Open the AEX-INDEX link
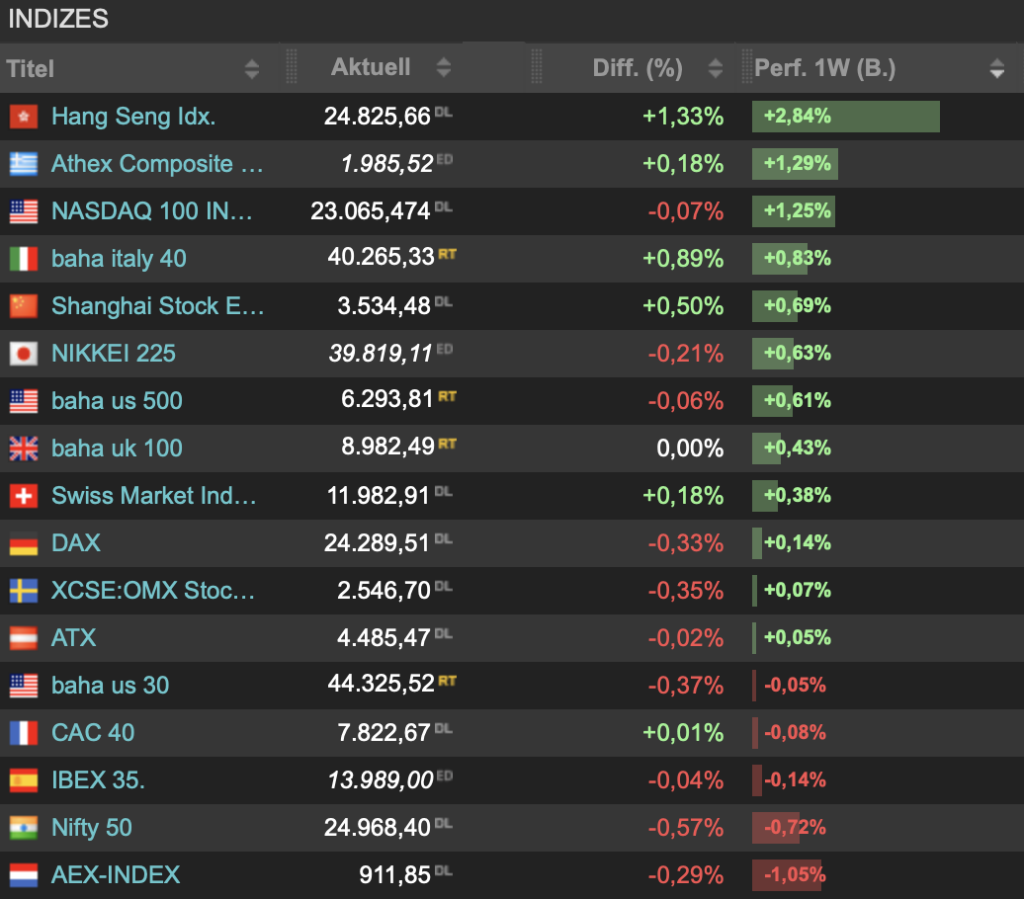1024x899 pixels. (116, 875)
